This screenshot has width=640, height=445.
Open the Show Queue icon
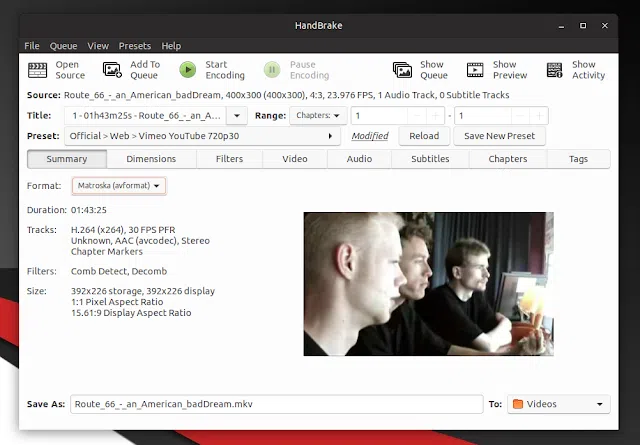tap(402, 70)
